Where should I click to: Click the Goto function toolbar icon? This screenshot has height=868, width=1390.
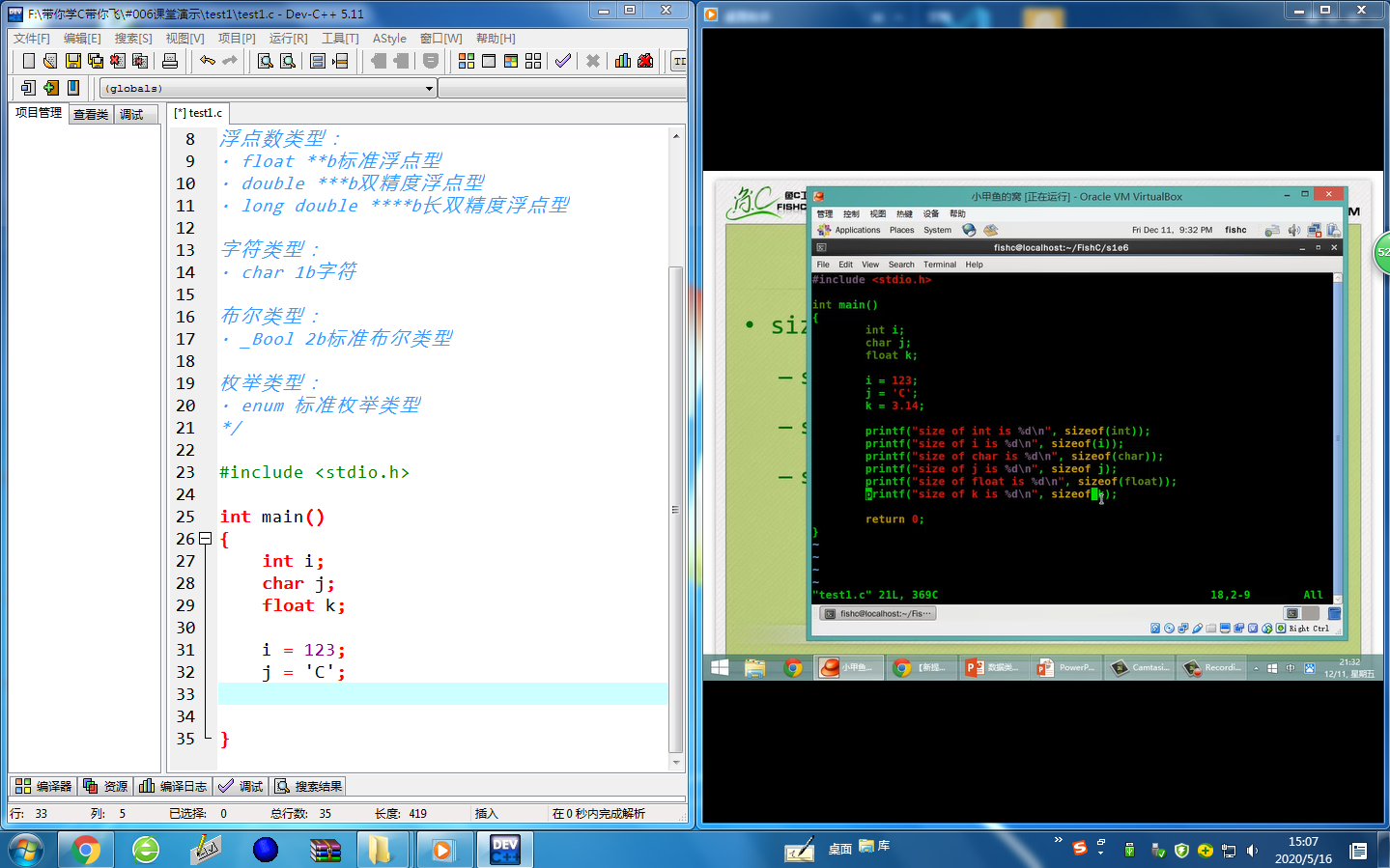pos(318,61)
